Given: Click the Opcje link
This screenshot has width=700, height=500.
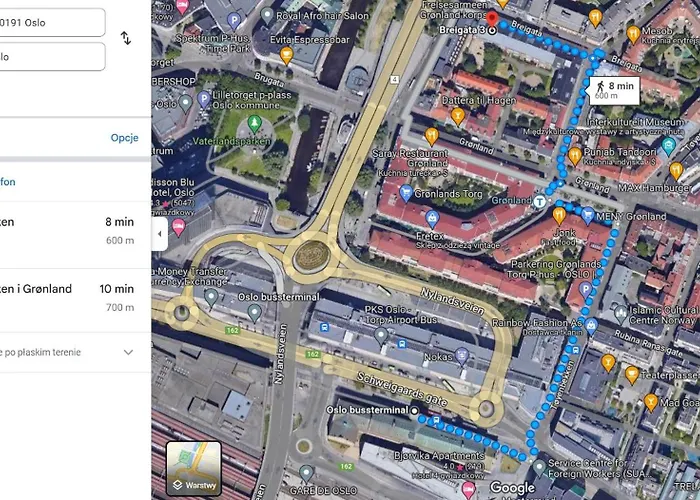Looking at the screenshot, I should tap(125, 138).
